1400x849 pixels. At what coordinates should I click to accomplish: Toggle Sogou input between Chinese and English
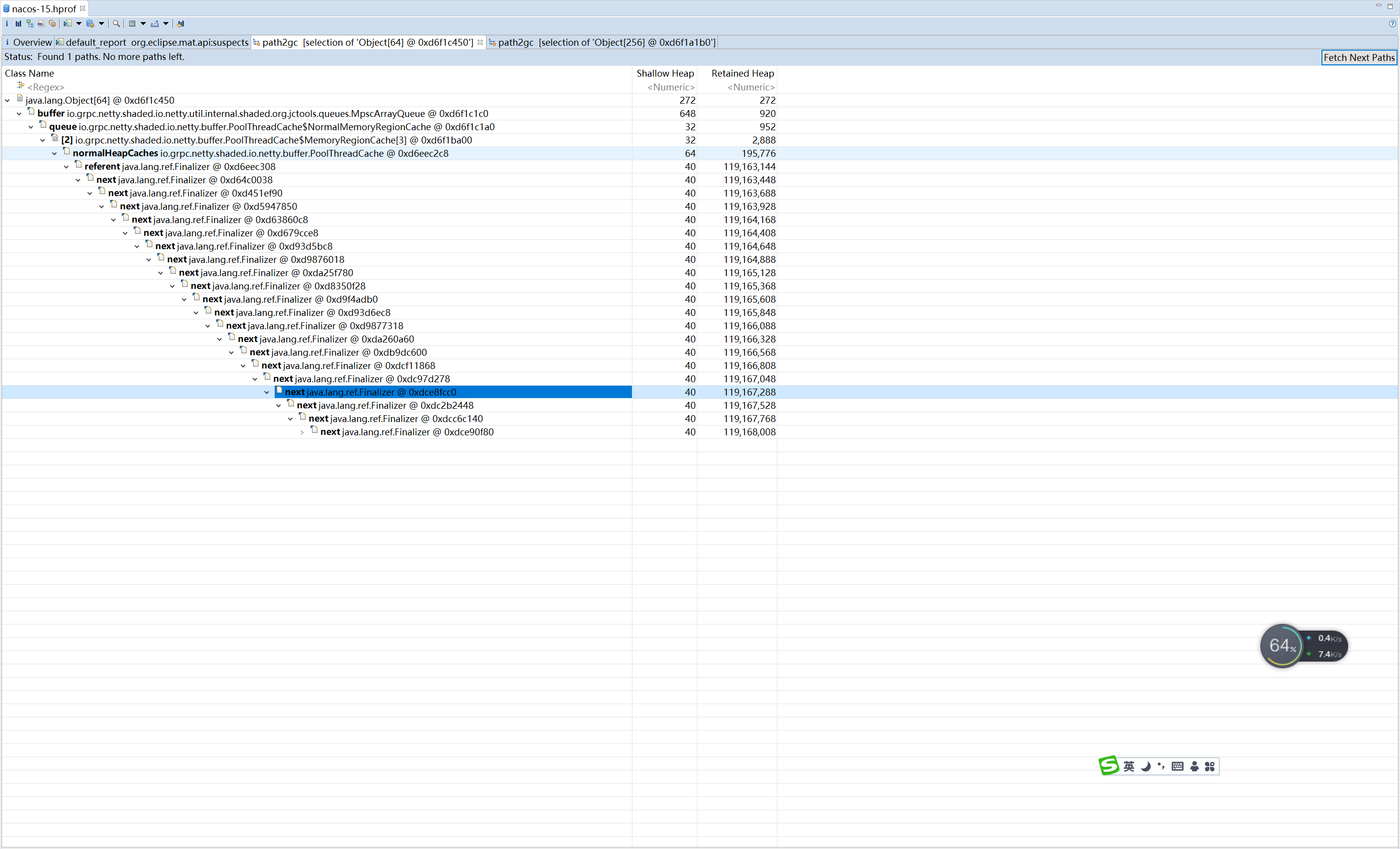pos(1128,766)
